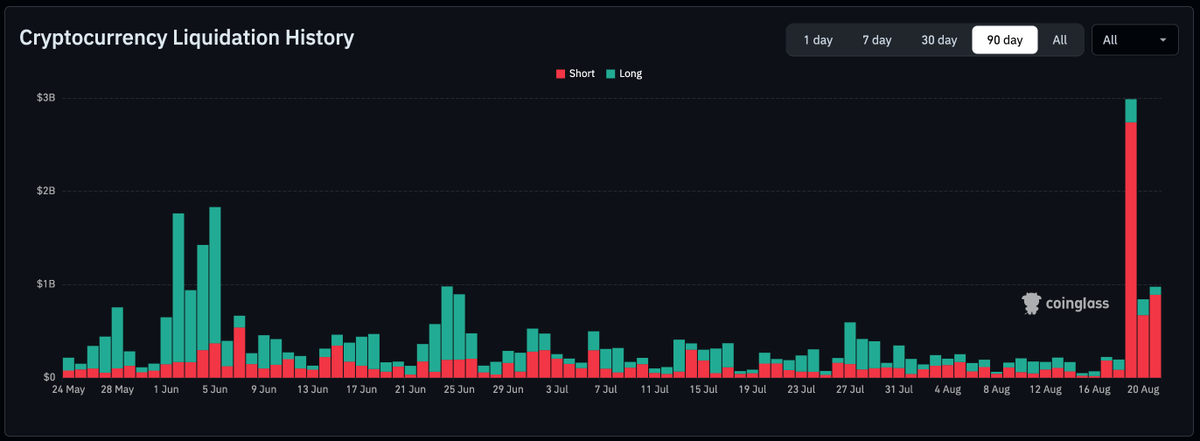Click the Cryptocurrency Liquidation History title
Viewport: 1200px width, 441px height.
coord(187,38)
